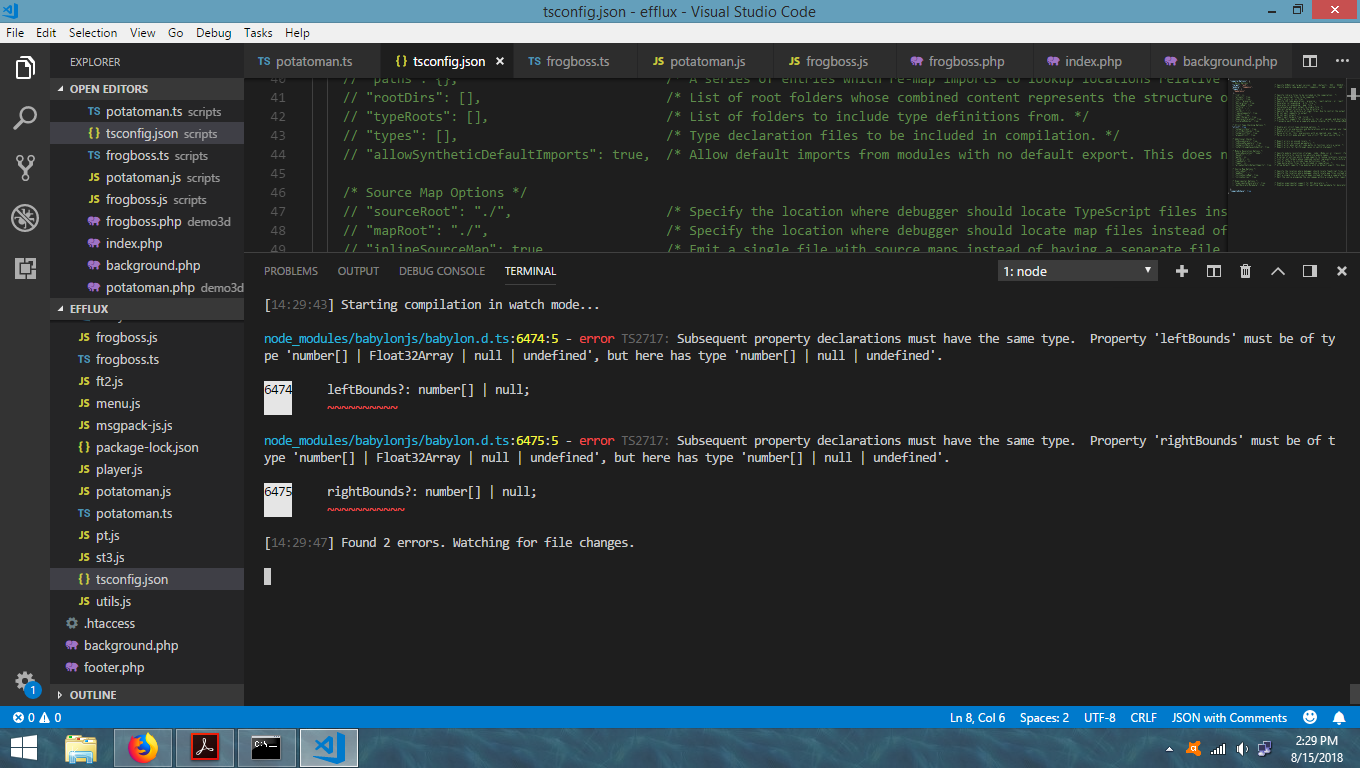Click errors and warnings status indicator
Image resolution: width=1360 pixels, height=768 pixels.
(x=36, y=718)
